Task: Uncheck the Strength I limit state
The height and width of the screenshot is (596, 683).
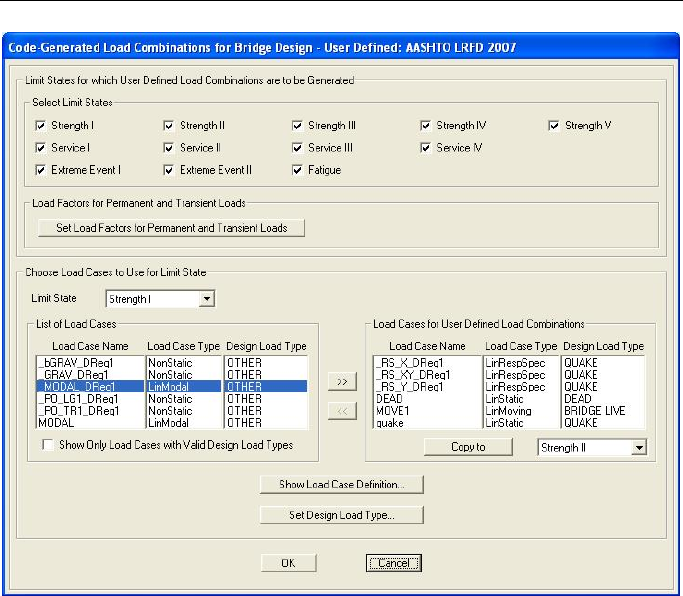Action: 41,125
